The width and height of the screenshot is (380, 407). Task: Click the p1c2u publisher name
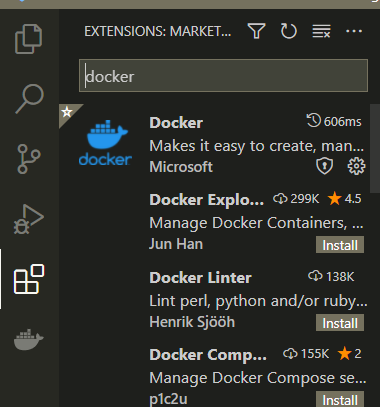tap(168, 399)
